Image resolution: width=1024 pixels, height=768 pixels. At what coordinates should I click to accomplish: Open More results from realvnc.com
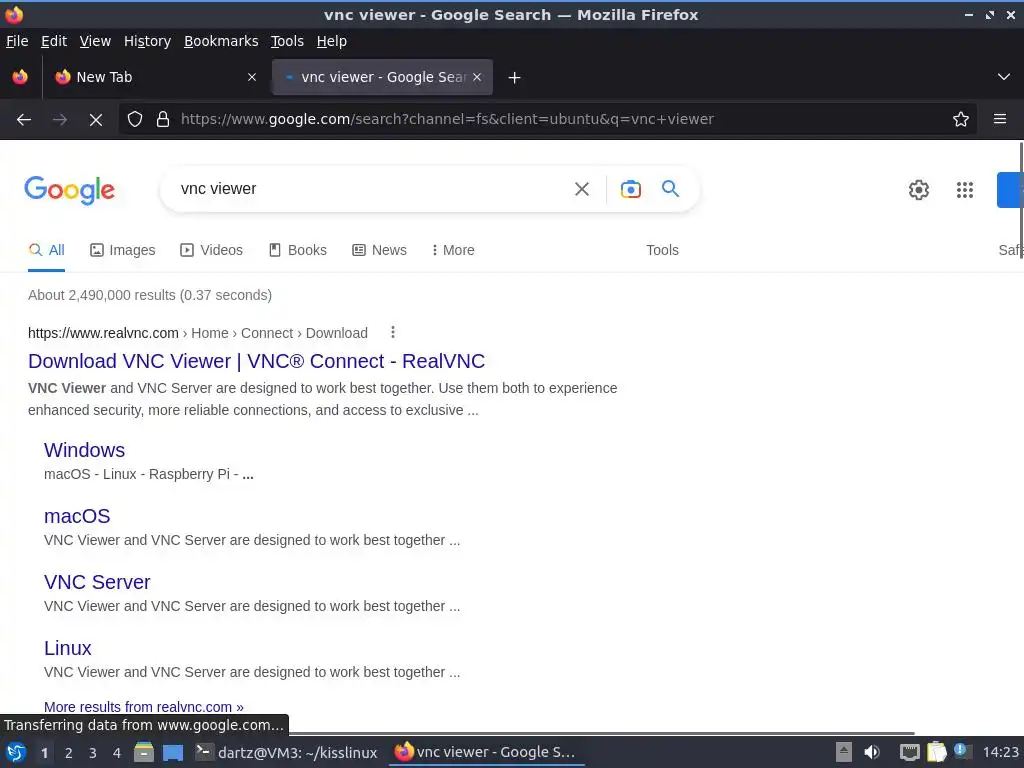pos(144,707)
